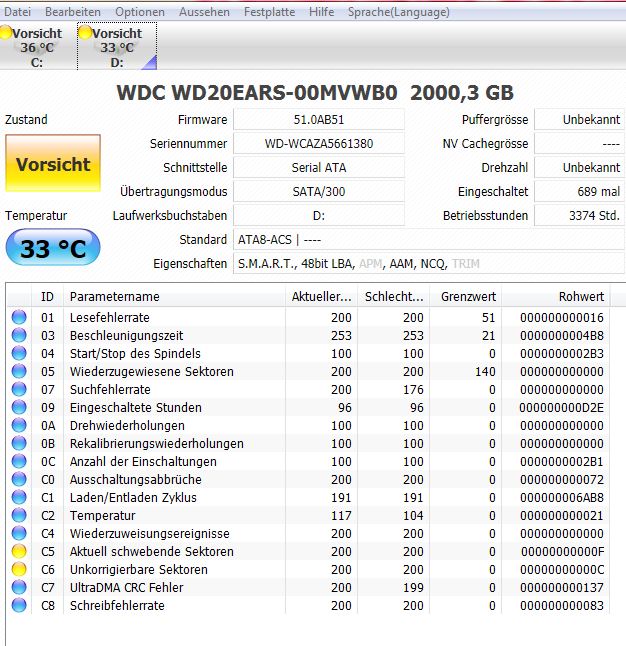626x646 pixels.
Task: Select drive D: Vorsicht 33 °C tab
Action: point(117,47)
